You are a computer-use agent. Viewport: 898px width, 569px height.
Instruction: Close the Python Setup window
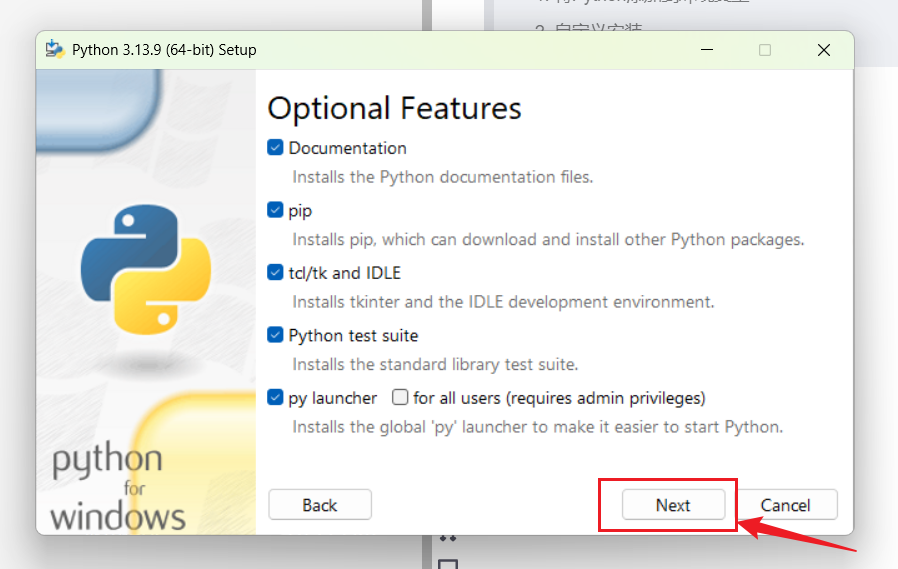(824, 50)
